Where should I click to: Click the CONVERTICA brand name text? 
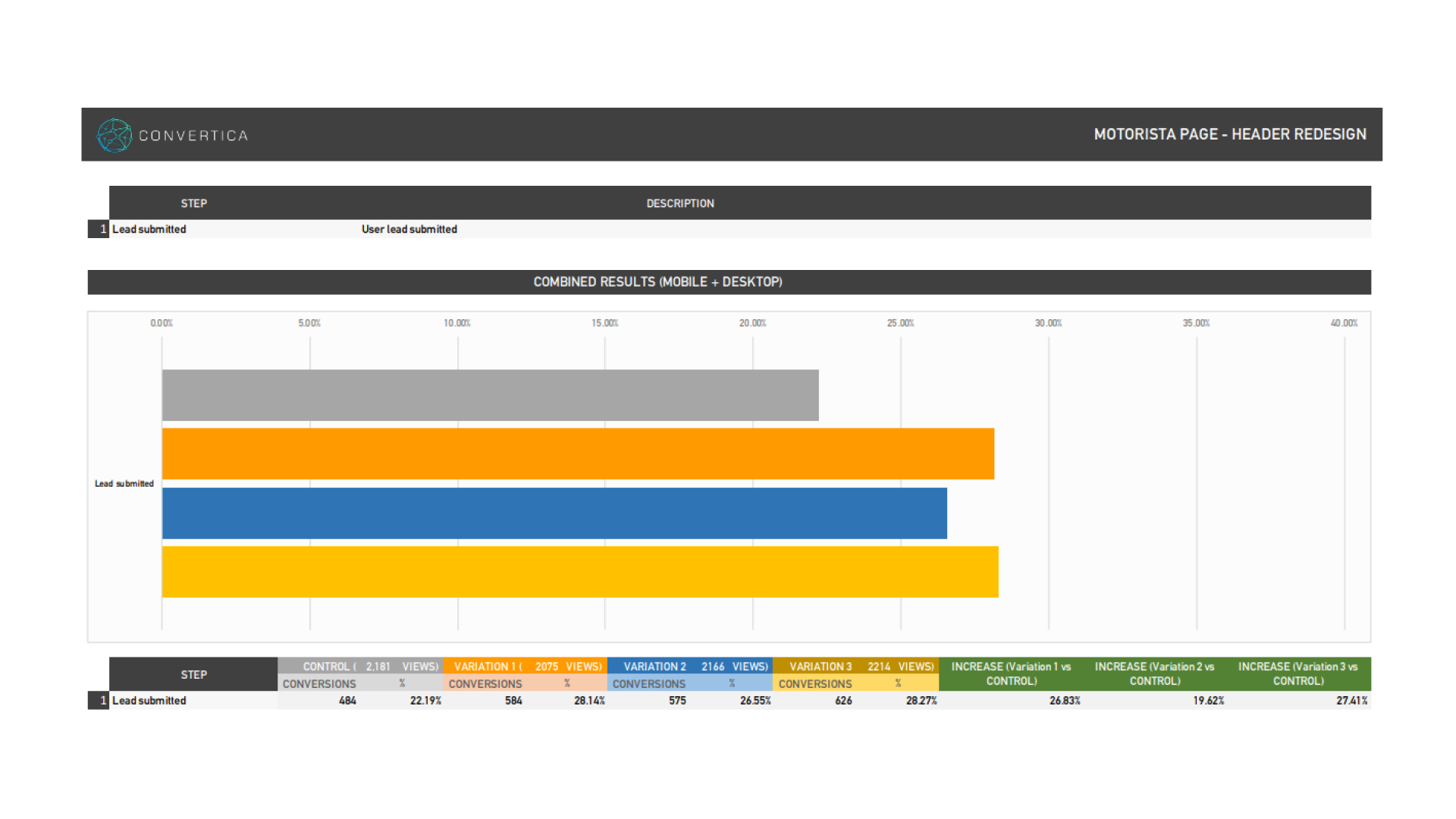(x=193, y=136)
